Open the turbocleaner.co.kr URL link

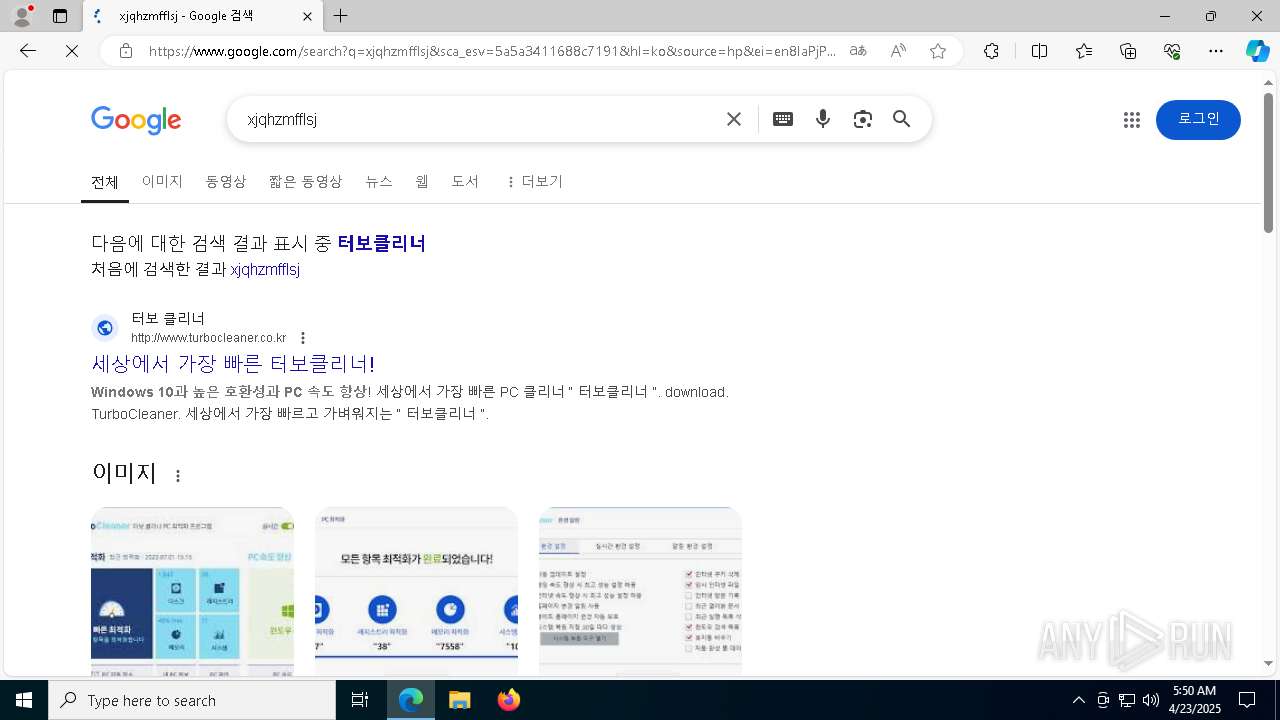[x=208, y=338]
